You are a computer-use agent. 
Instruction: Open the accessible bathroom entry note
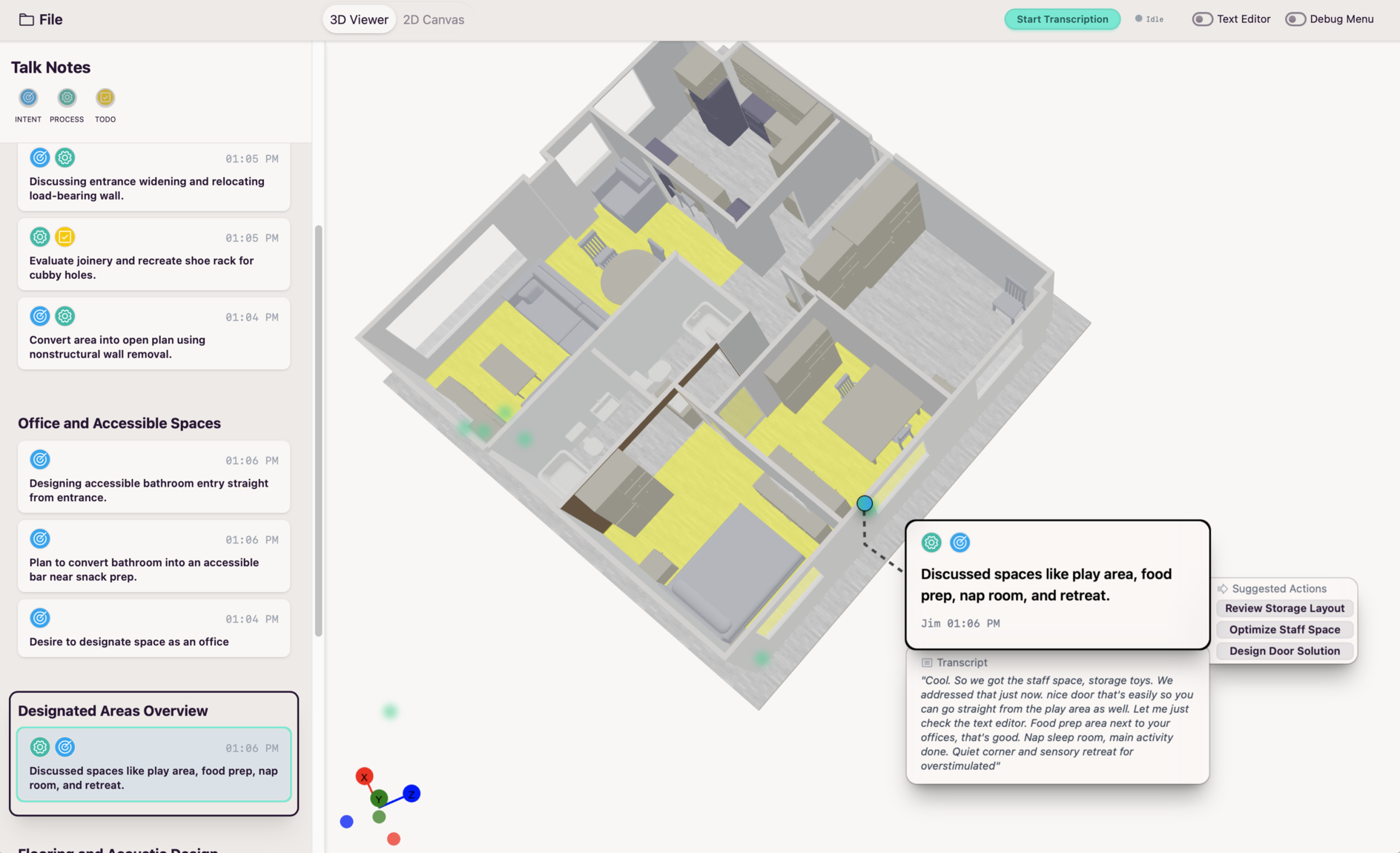(x=153, y=477)
